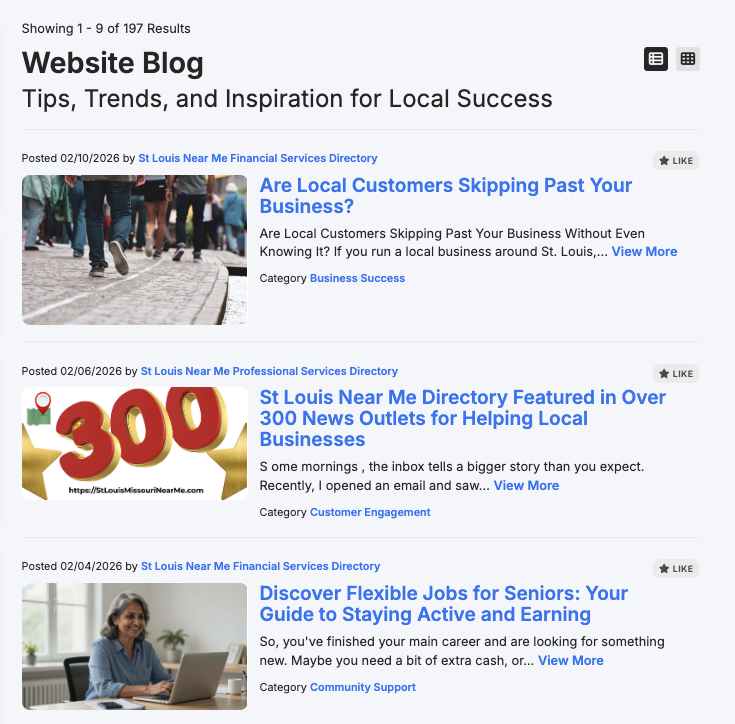The image size is (735, 724).
Task: Like the Flexible Jobs for Seniors post
Action: [x=675, y=568]
